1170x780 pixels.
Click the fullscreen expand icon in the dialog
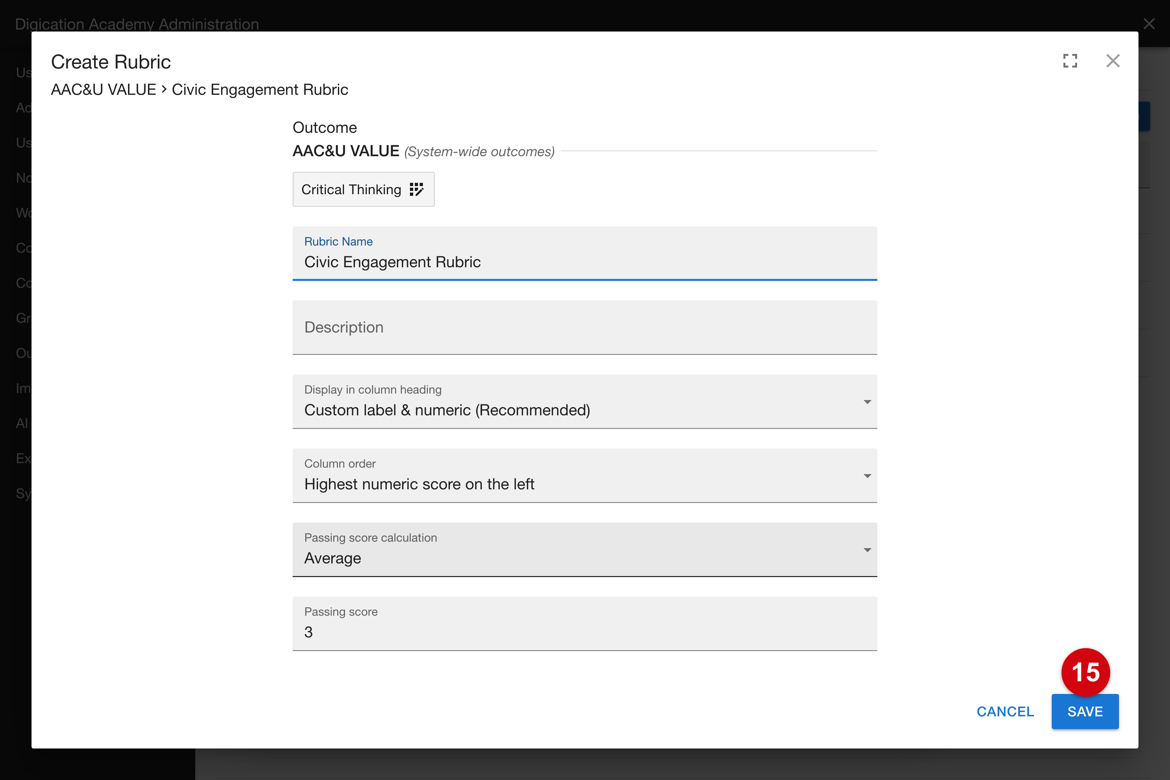(1070, 61)
